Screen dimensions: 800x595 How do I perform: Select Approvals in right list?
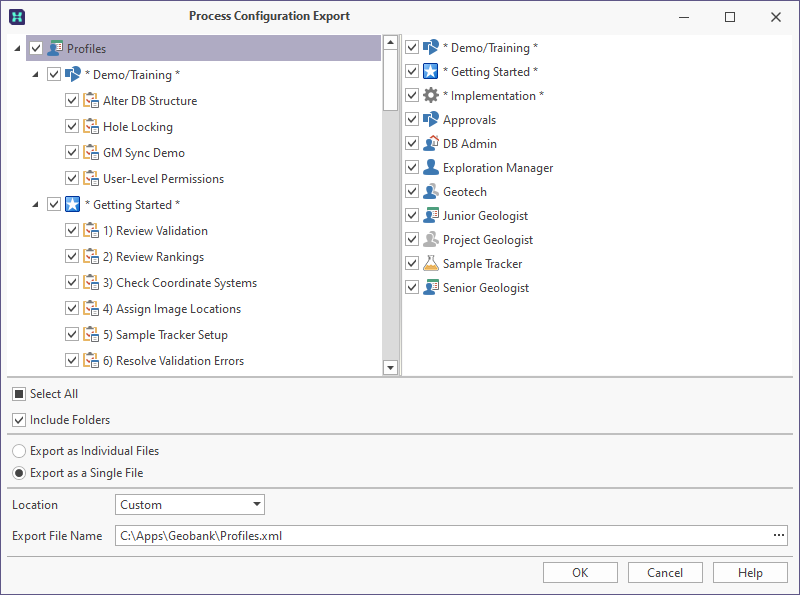pyautogui.click(x=469, y=119)
